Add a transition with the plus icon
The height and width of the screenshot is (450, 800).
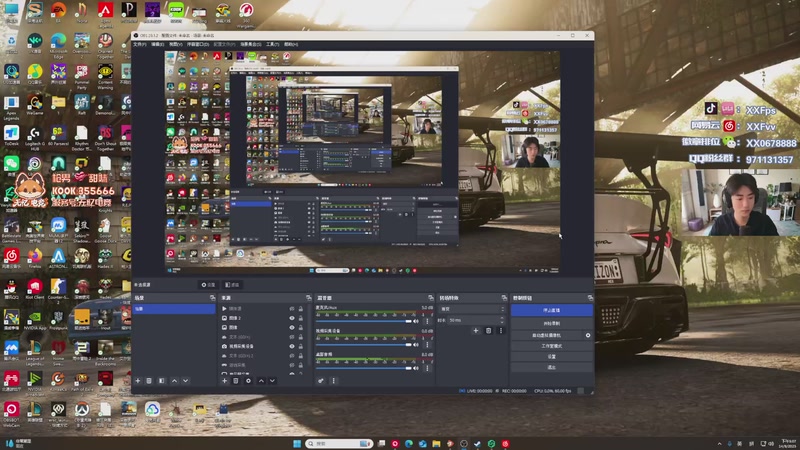pos(476,331)
